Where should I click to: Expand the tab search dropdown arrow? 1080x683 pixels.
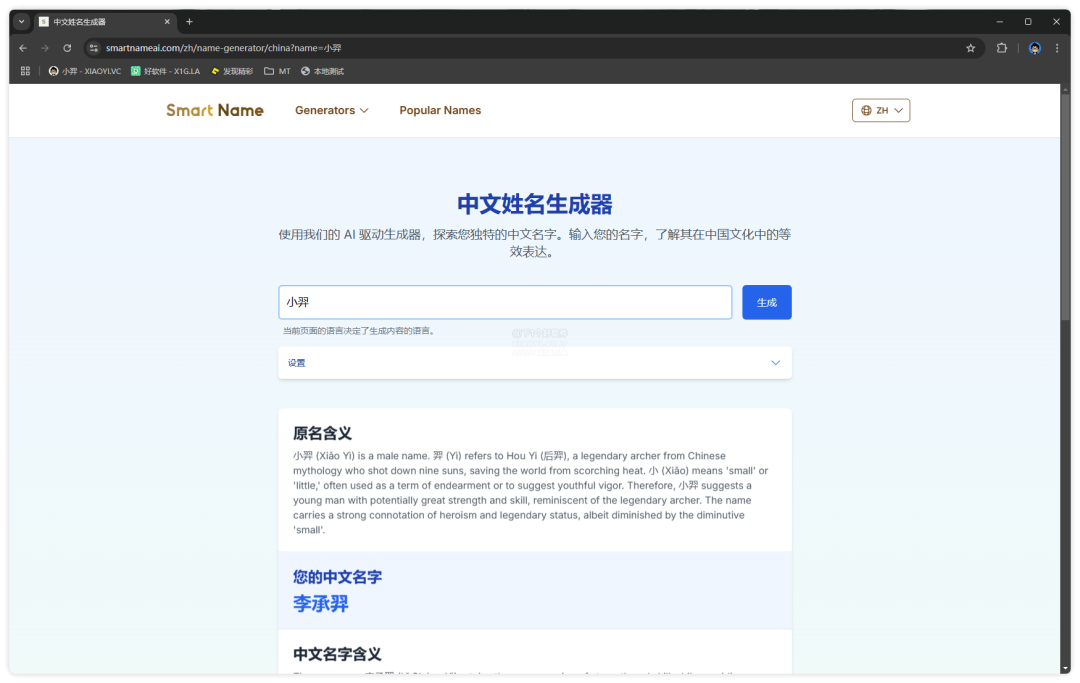coord(22,21)
